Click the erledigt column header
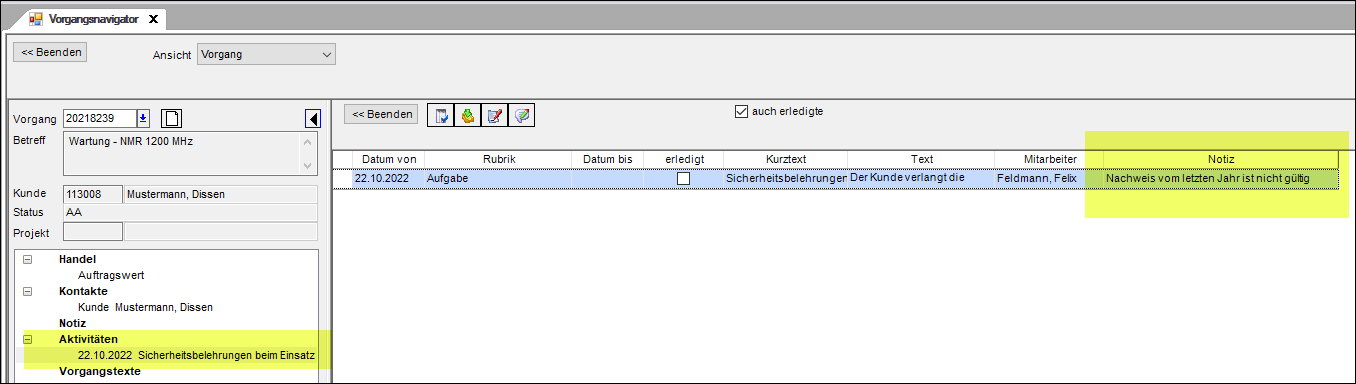The height and width of the screenshot is (384, 1356). (x=684, y=159)
